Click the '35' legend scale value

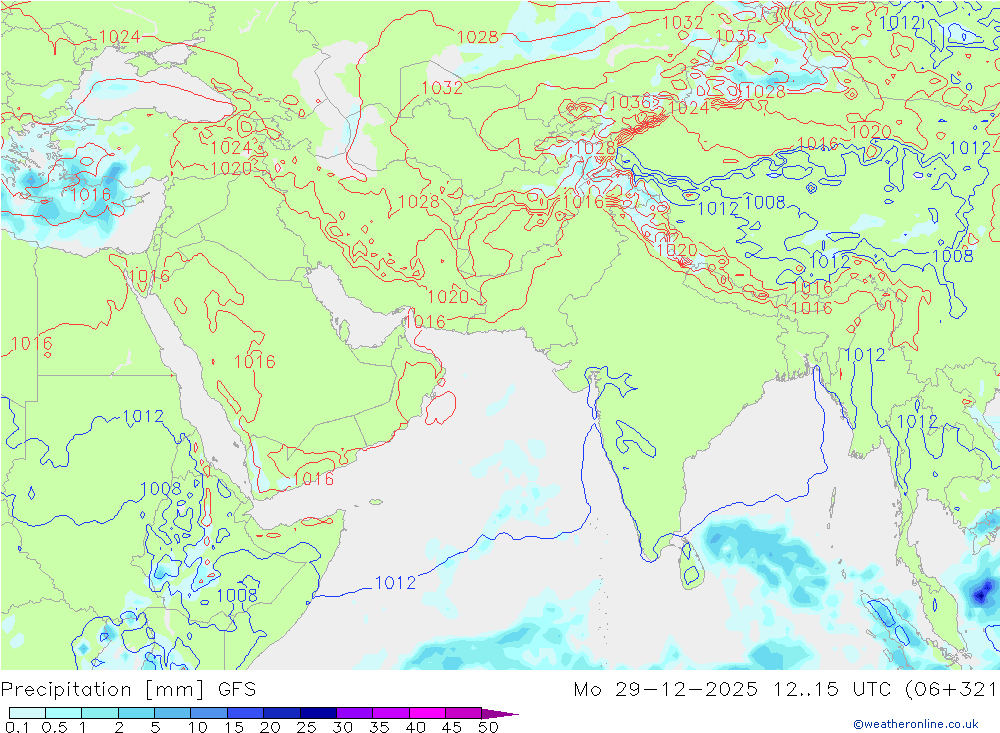[379, 727]
